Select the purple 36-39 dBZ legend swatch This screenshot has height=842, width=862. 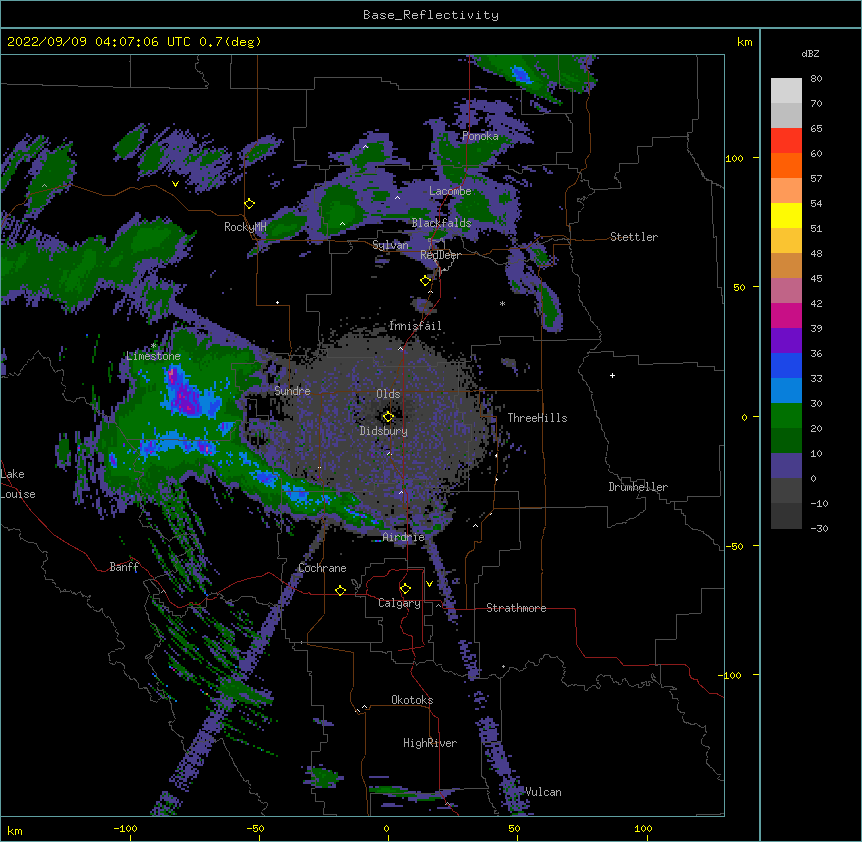pyautogui.click(x=786, y=341)
